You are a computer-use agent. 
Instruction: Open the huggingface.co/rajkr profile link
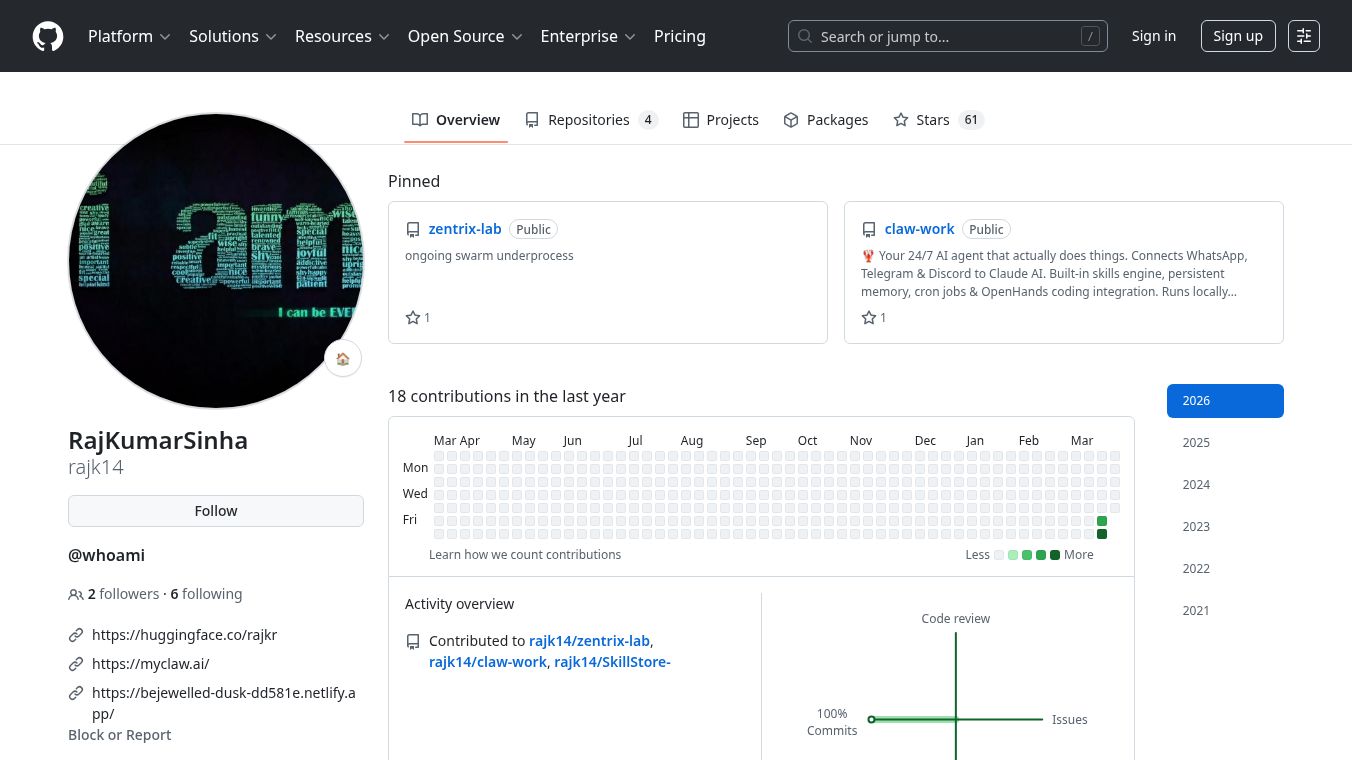tap(184, 635)
